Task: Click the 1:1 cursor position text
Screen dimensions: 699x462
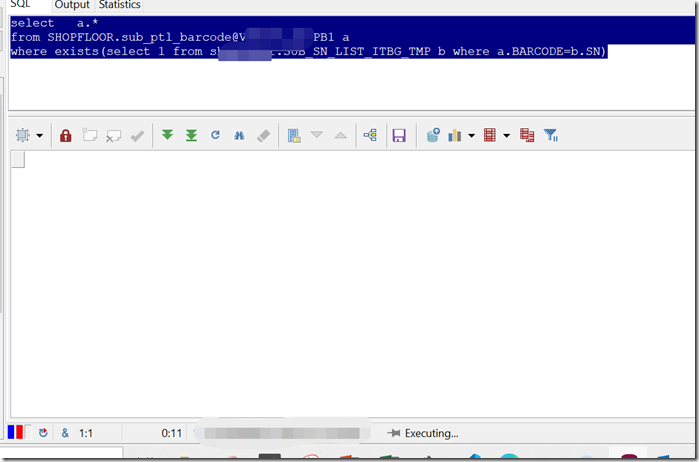Action: click(x=86, y=433)
